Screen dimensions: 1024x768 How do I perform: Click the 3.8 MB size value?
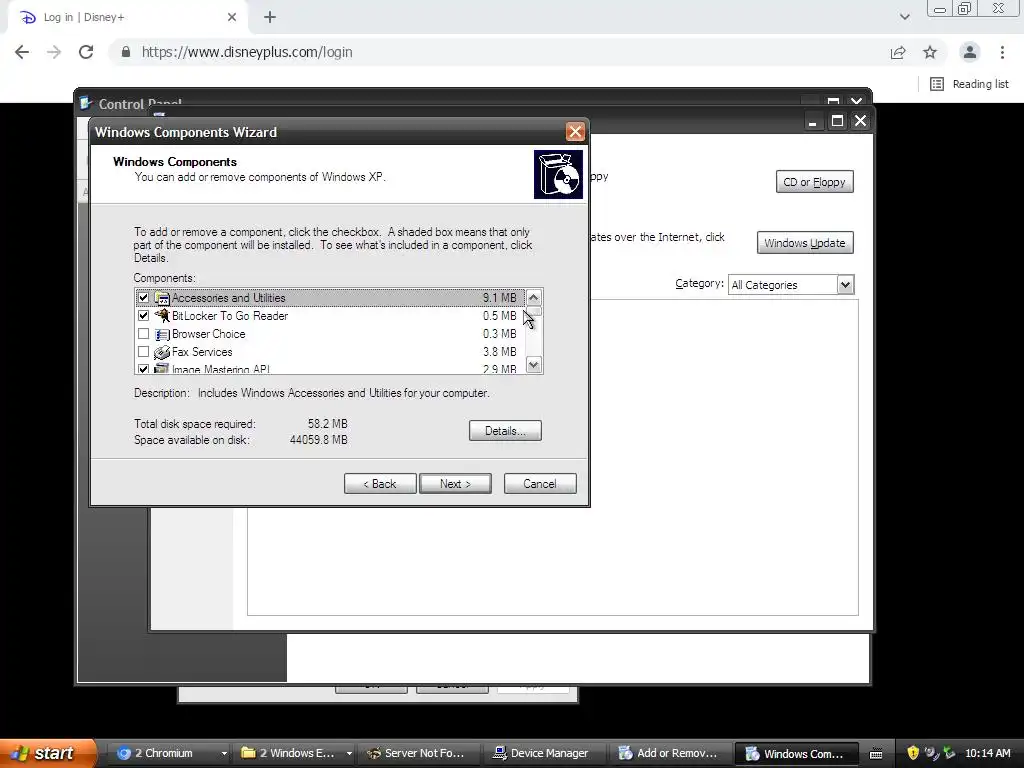pyautogui.click(x=500, y=352)
